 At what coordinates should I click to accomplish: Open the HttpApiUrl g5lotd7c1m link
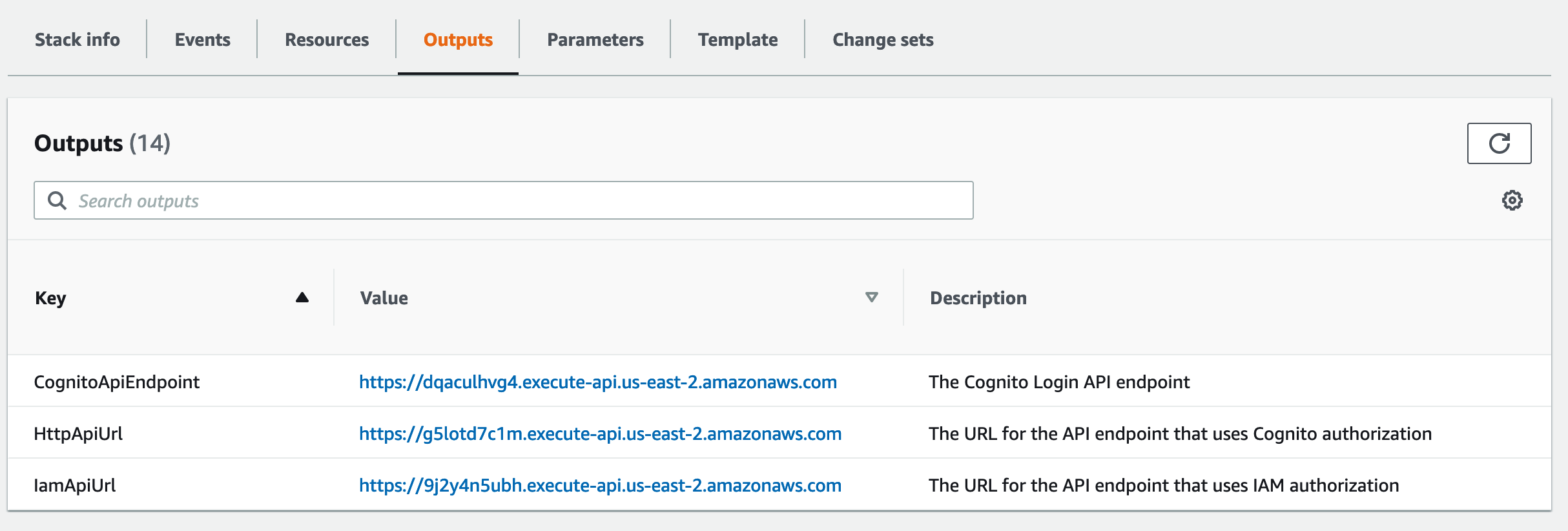(600, 433)
